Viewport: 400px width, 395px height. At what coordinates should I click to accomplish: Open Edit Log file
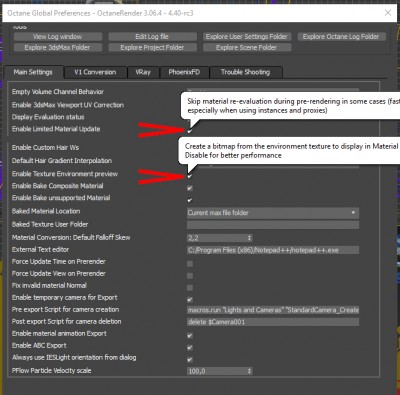152,36
